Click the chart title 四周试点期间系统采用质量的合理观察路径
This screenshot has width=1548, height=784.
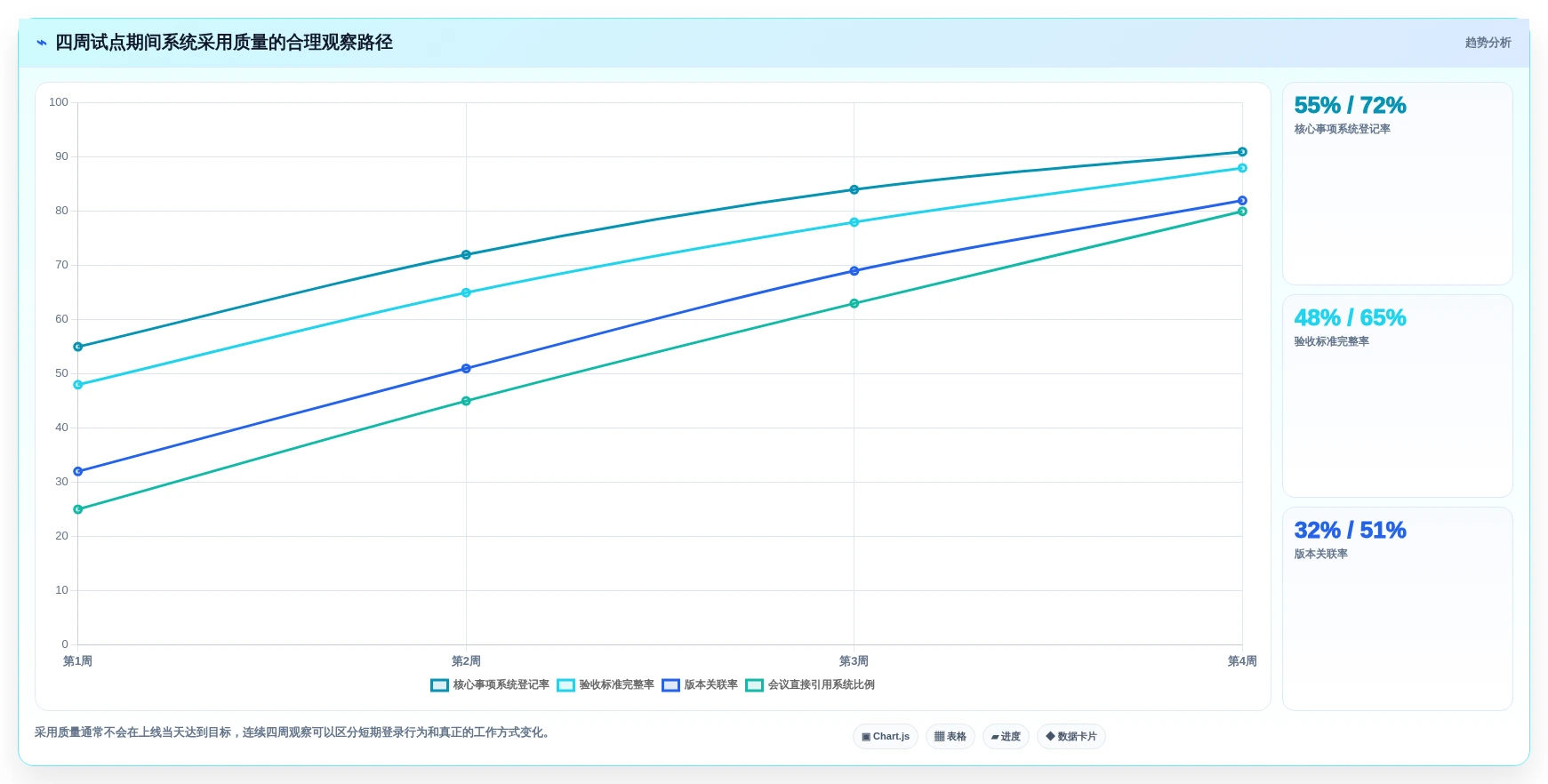point(224,43)
